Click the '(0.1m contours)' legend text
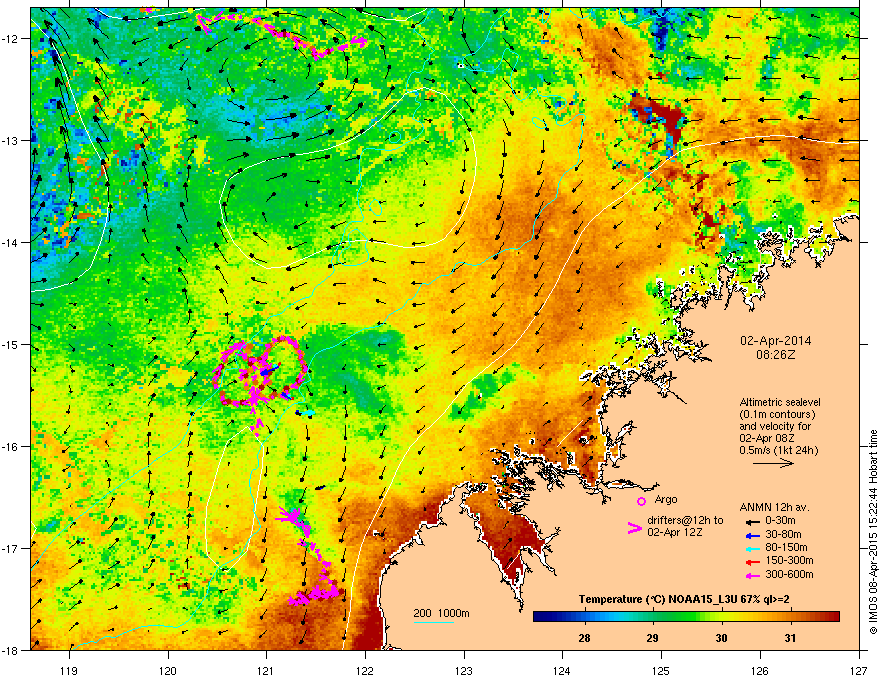 777,414
